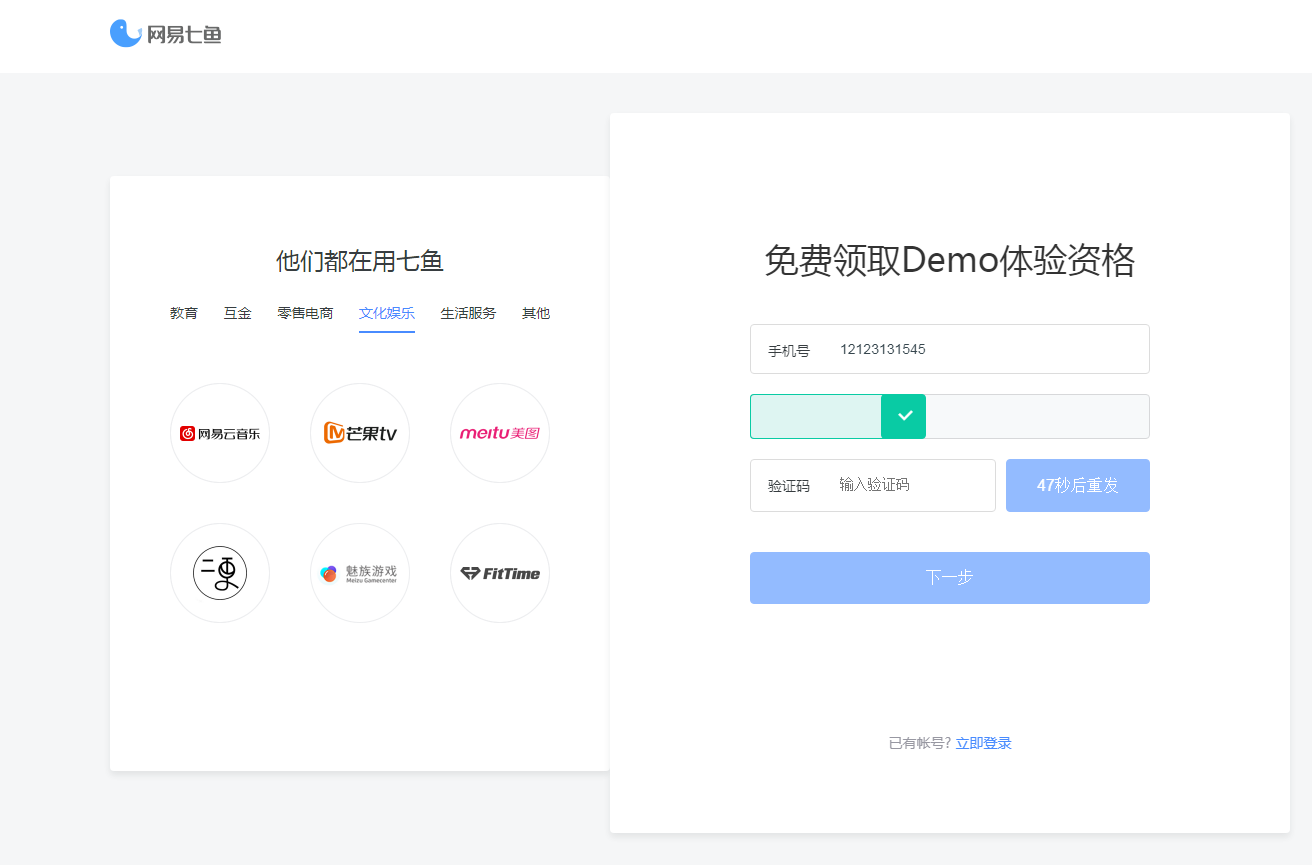The width and height of the screenshot is (1312, 865).
Task: Switch to the 其他 tab
Action: [x=536, y=313]
